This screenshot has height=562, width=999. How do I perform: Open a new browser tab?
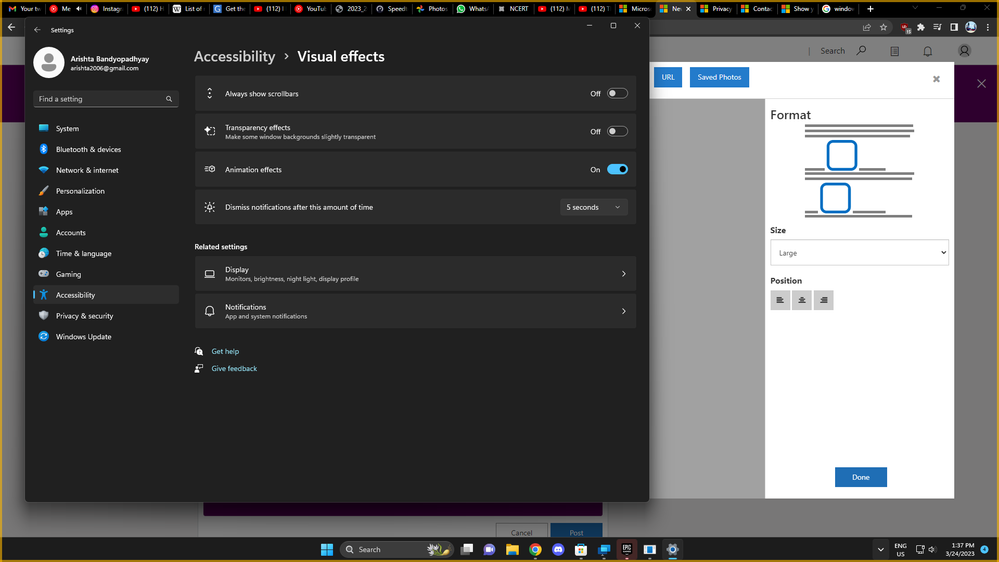(x=870, y=9)
